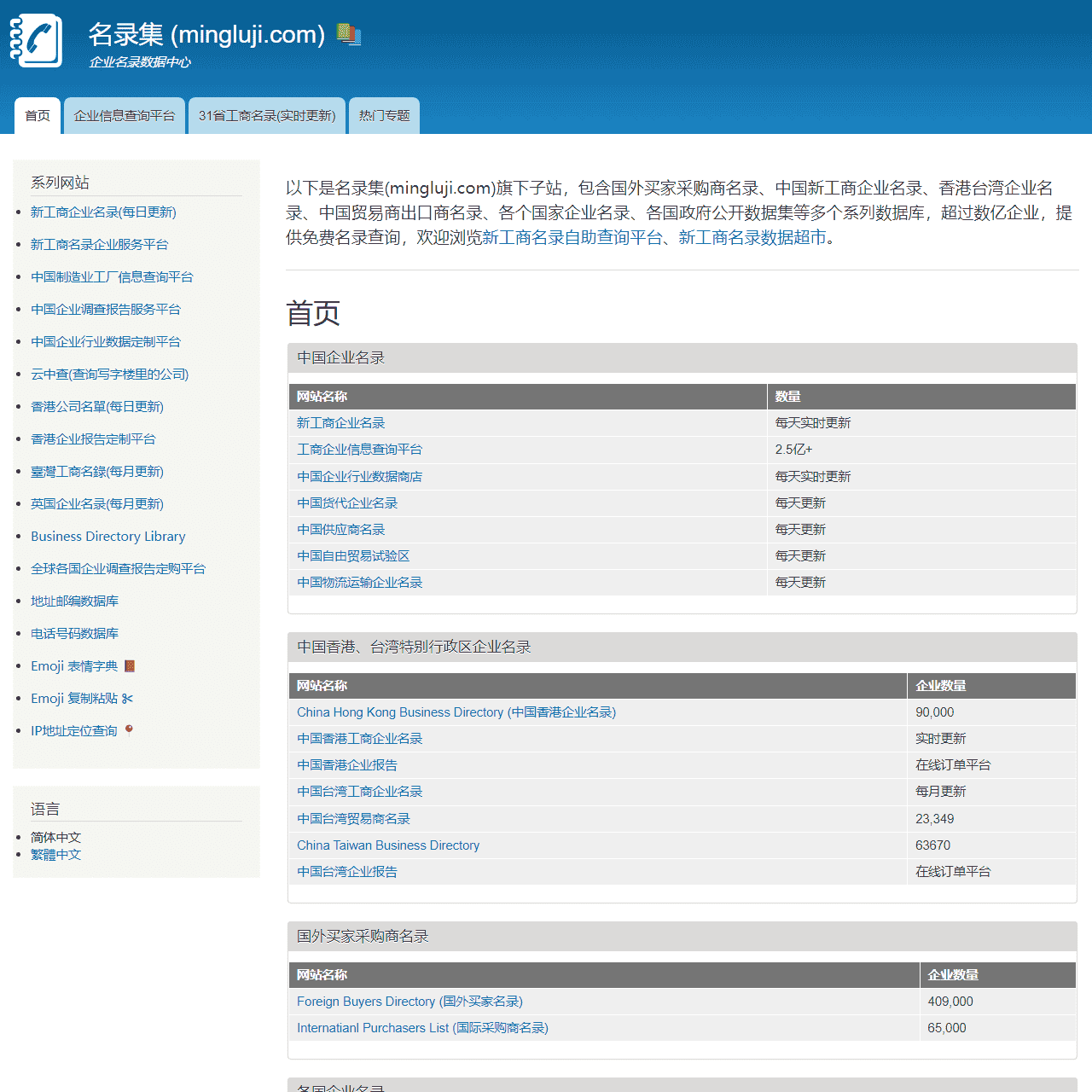Screen dimensions: 1092x1092
Task: Switch to the 首页 tab
Action: click(x=38, y=115)
